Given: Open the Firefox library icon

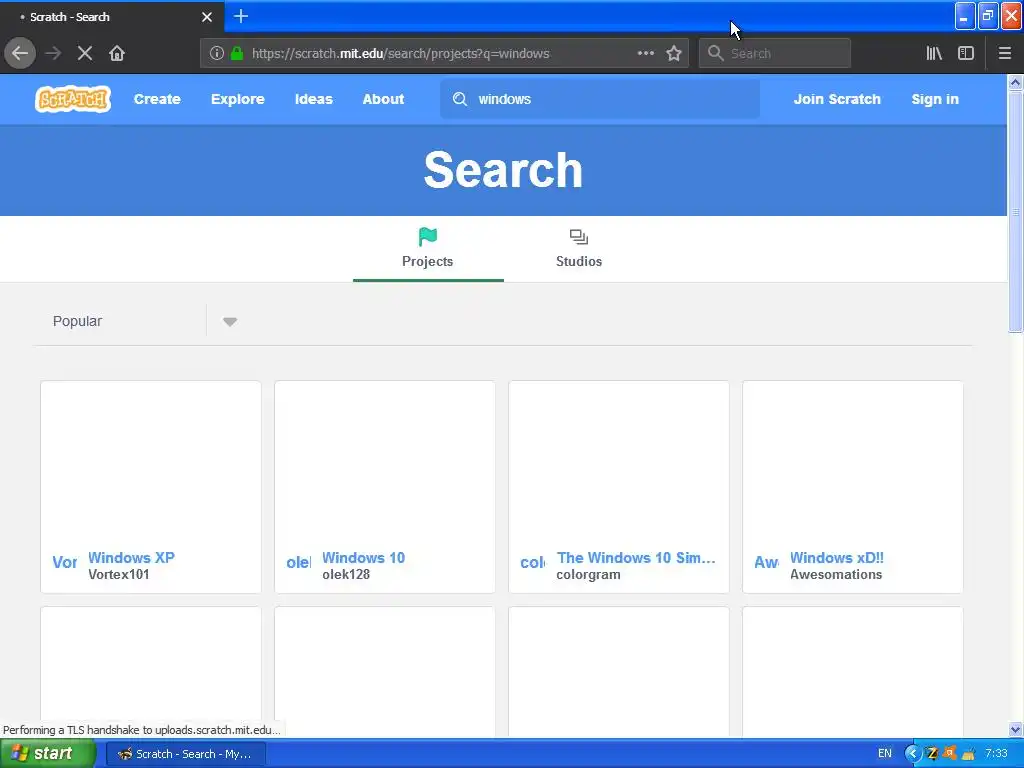Looking at the screenshot, I should (x=934, y=53).
